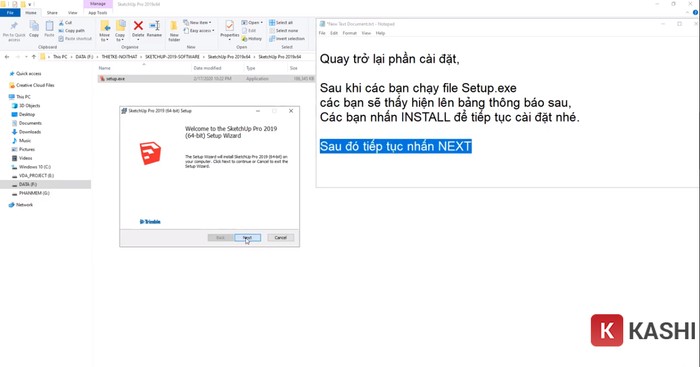Open Notepad File menu
This screenshot has height=367, width=700.
pyautogui.click(x=322, y=33)
